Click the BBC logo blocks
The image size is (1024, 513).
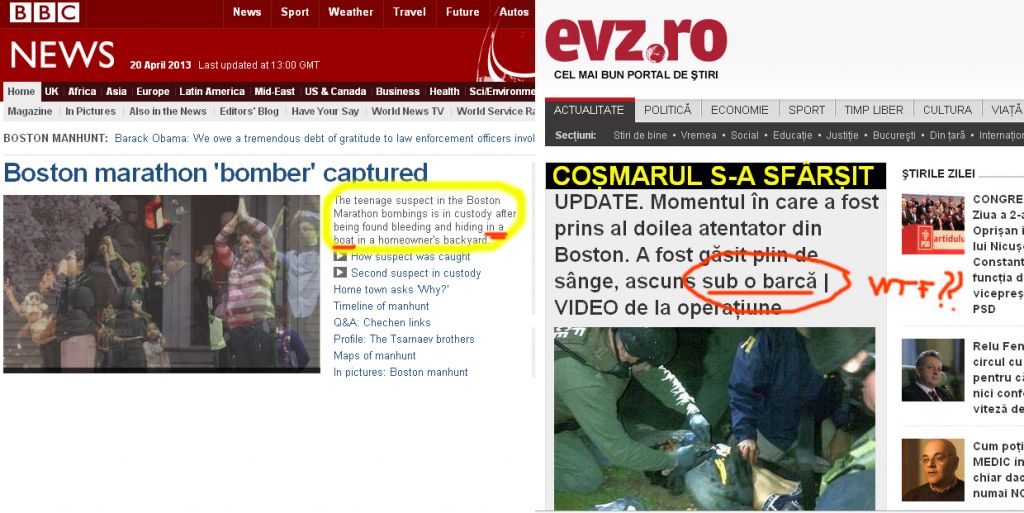[x=44, y=12]
